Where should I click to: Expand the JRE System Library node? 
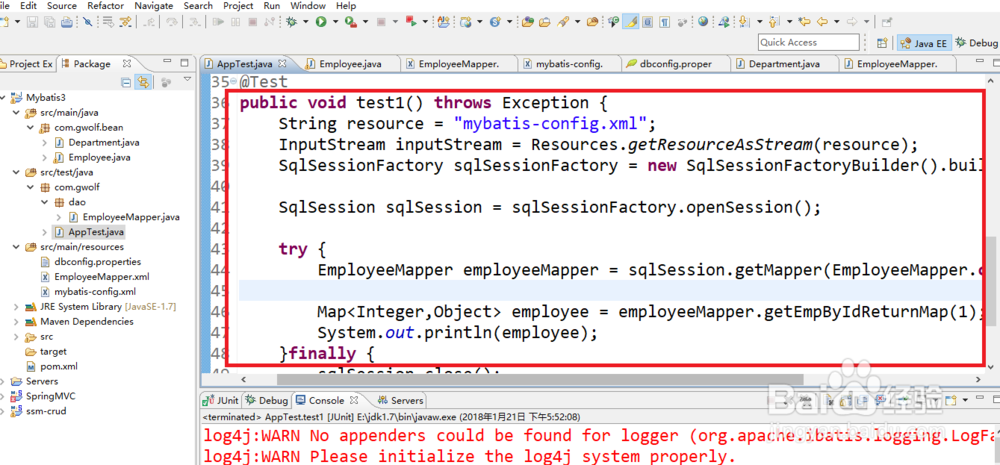coord(15,307)
